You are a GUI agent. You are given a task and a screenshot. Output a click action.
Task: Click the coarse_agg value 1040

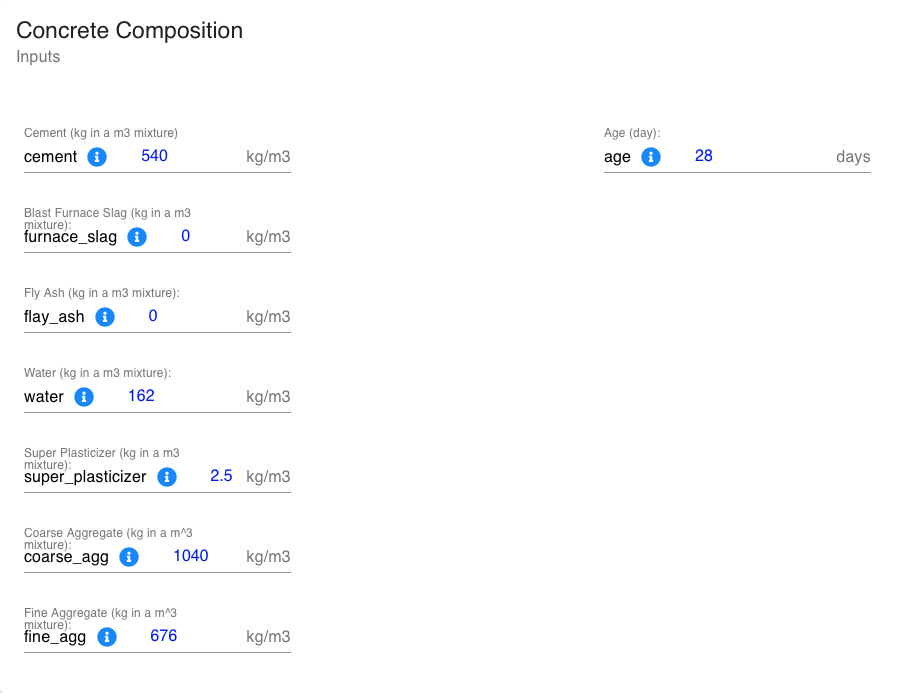191,556
